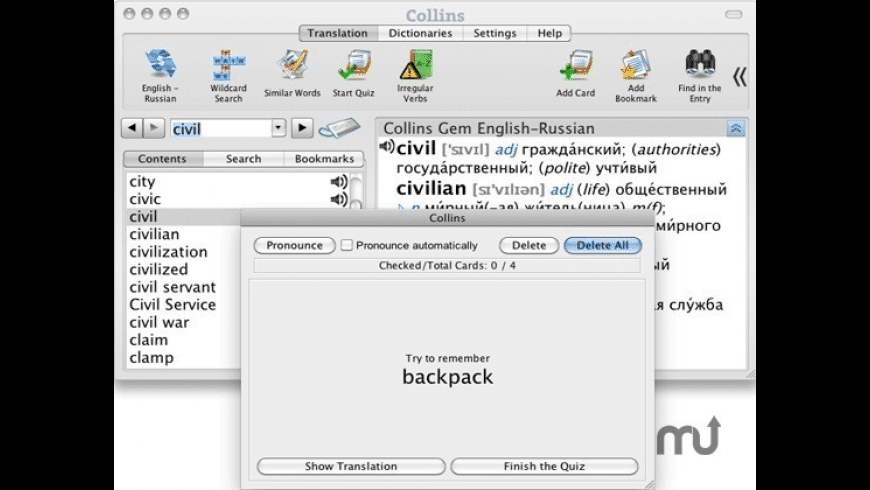Click the quiz word backpack
This screenshot has width=870, height=490.
pos(447,377)
